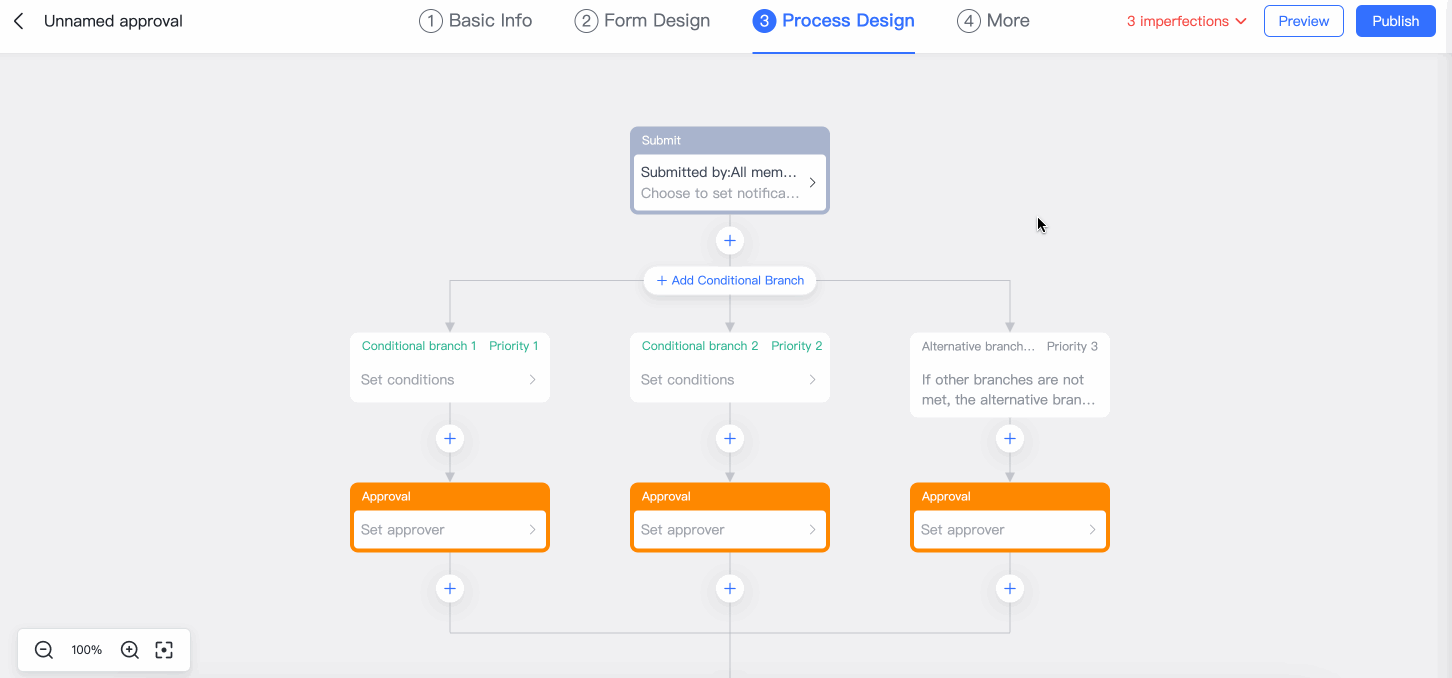Switch to the Form Design tab
Image resolution: width=1452 pixels, height=678 pixels.
(x=642, y=20)
